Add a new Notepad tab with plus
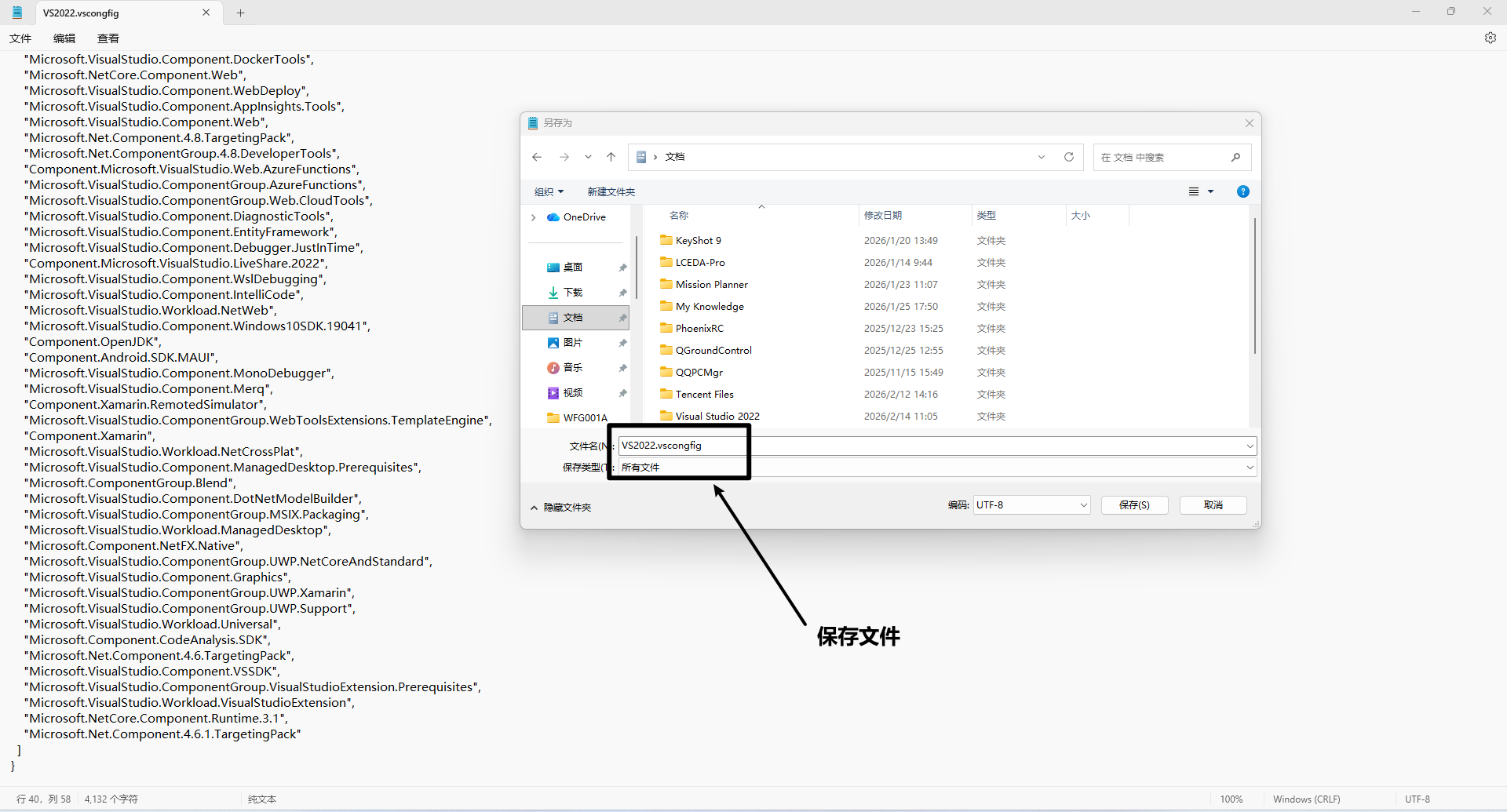Viewport: 1507px width, 812px height. click(x=241, y=13)
